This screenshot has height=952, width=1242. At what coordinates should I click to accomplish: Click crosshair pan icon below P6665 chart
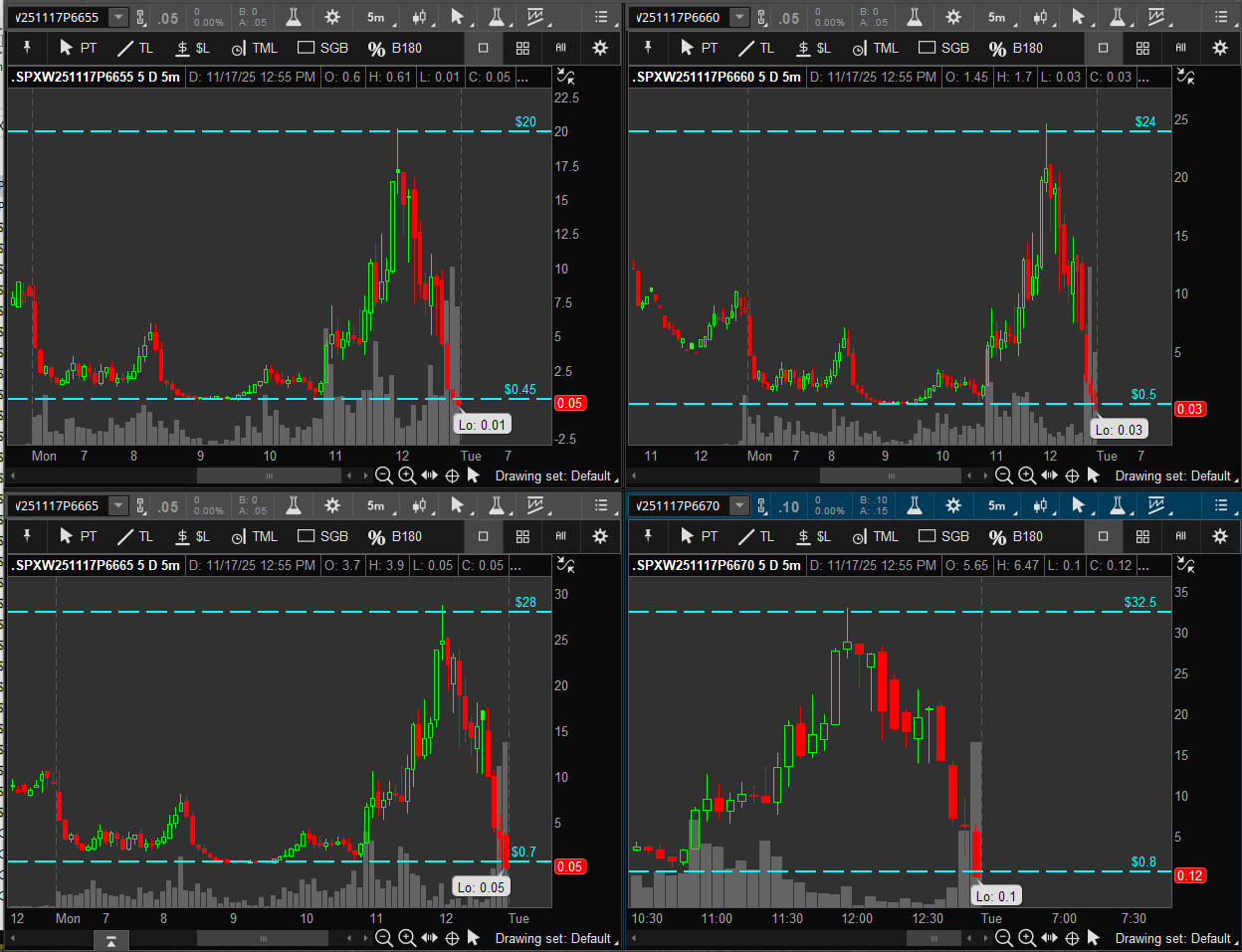452,938
